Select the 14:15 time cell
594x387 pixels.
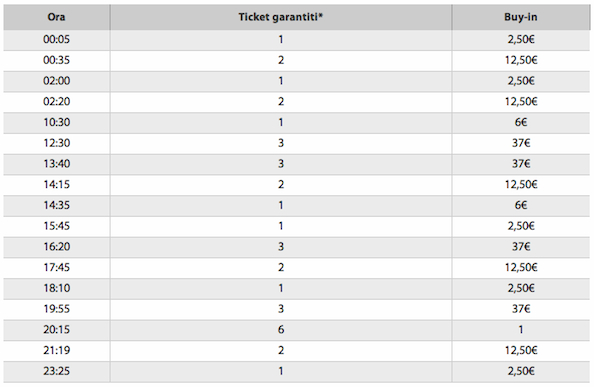click(56, 184)
